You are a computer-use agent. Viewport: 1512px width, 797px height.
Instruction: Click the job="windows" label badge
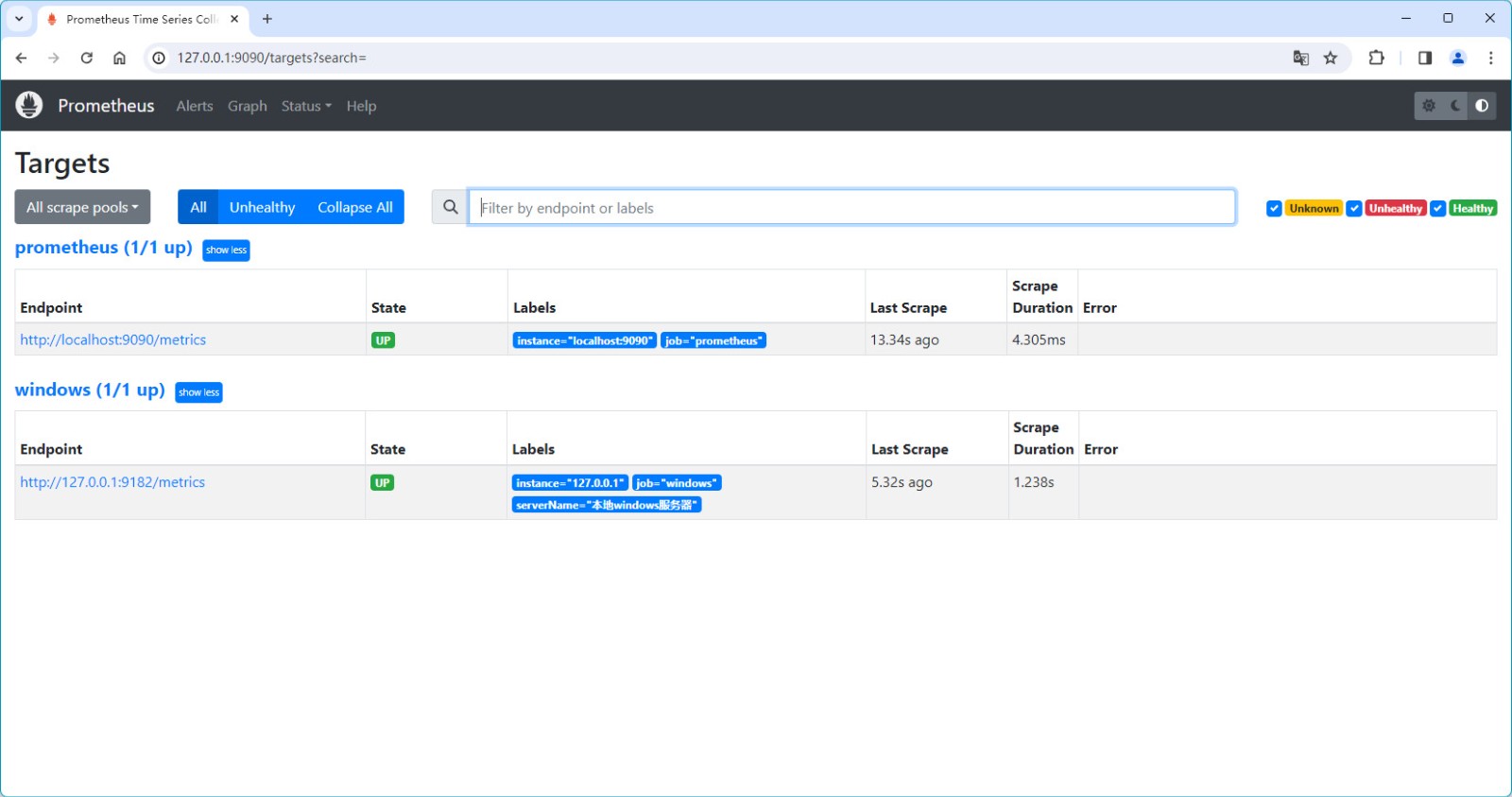tap(677, 483)
